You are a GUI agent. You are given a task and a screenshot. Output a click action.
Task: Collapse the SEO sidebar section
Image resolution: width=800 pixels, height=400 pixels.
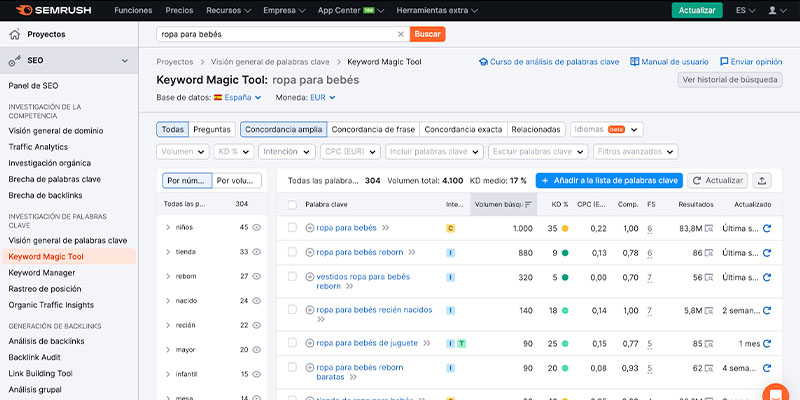point(124,61)
